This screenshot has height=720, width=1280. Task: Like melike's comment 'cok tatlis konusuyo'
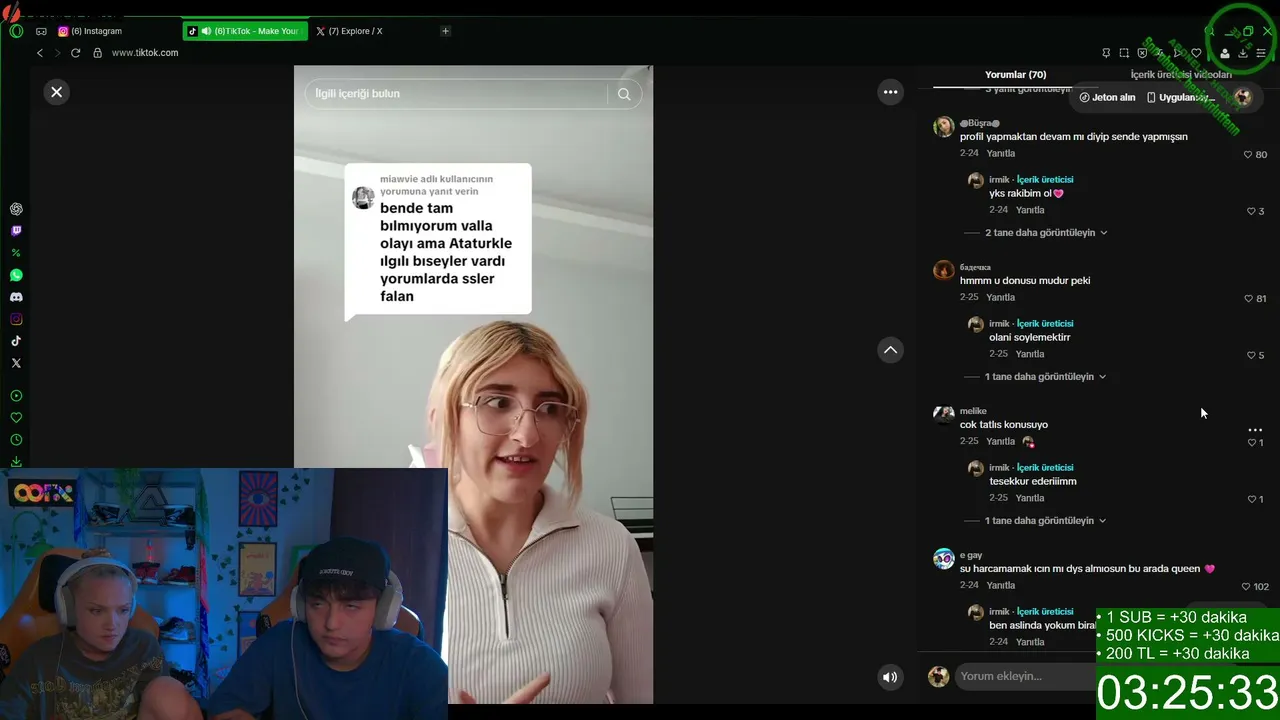(1251, 442)
